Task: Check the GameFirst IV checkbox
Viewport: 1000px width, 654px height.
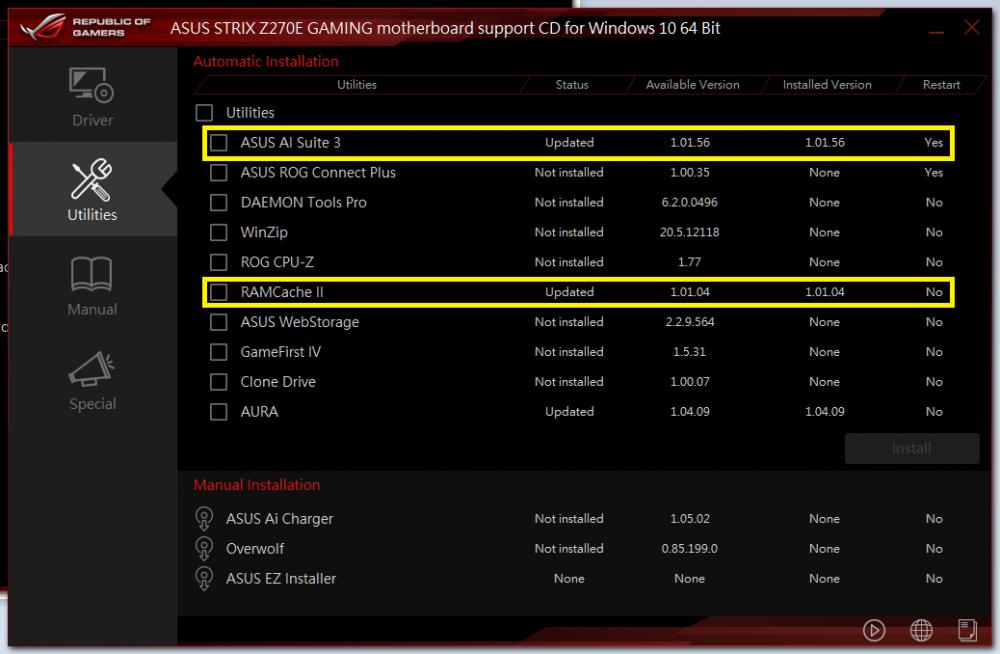Action: [x=219, y=352]
